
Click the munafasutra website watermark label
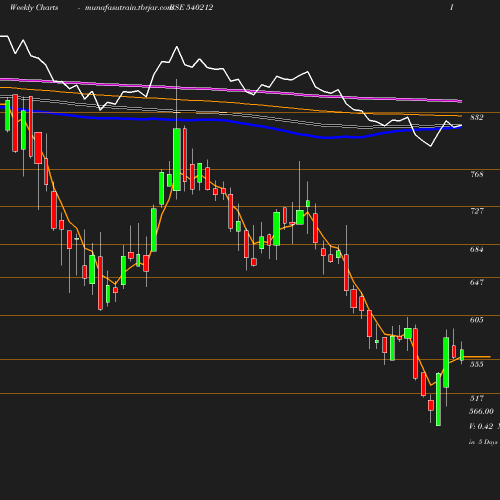[x=128, y=8]
